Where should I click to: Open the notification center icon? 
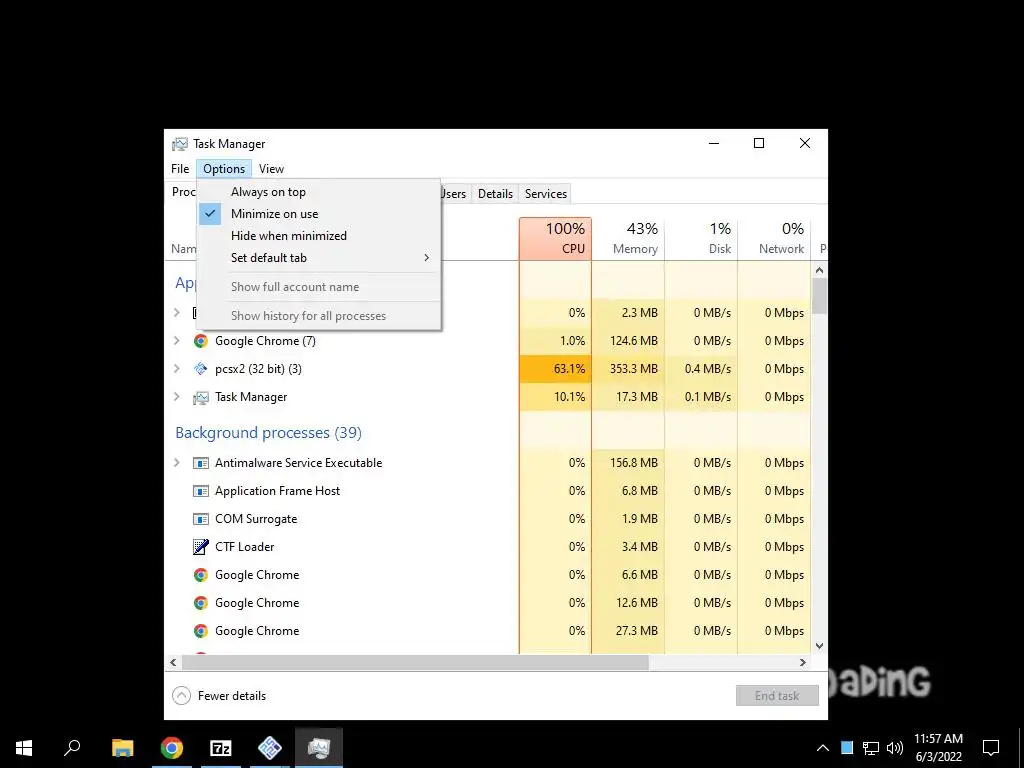[x=991, y=748]
